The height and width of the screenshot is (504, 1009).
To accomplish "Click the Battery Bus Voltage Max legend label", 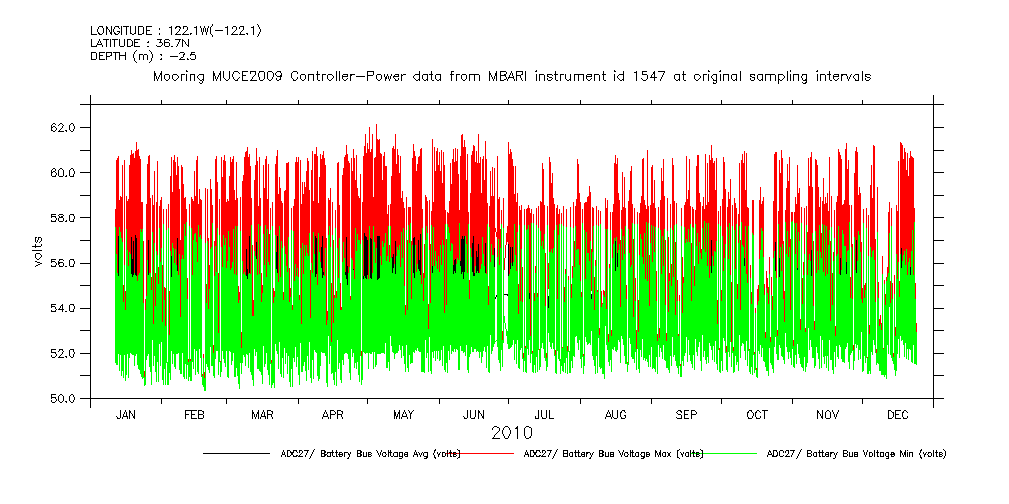I will click(x=613, y=454).
